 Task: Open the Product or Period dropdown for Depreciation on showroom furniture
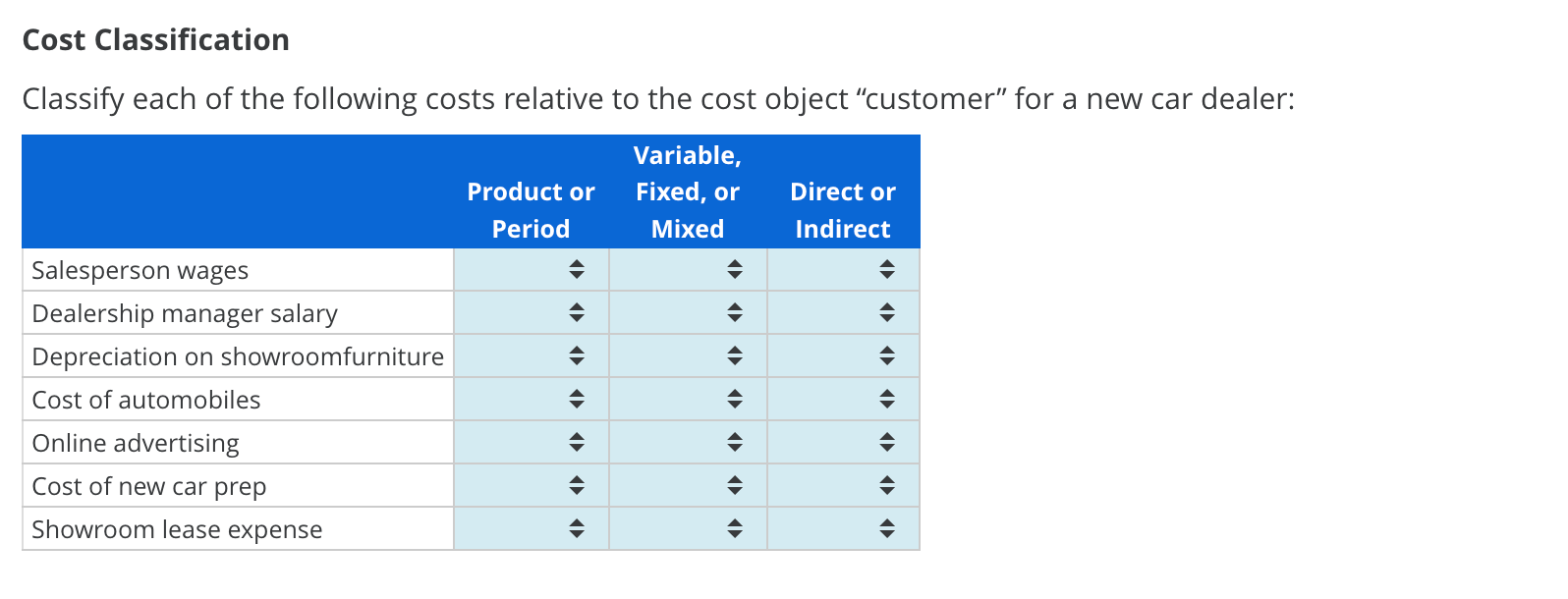click(576, 355)
